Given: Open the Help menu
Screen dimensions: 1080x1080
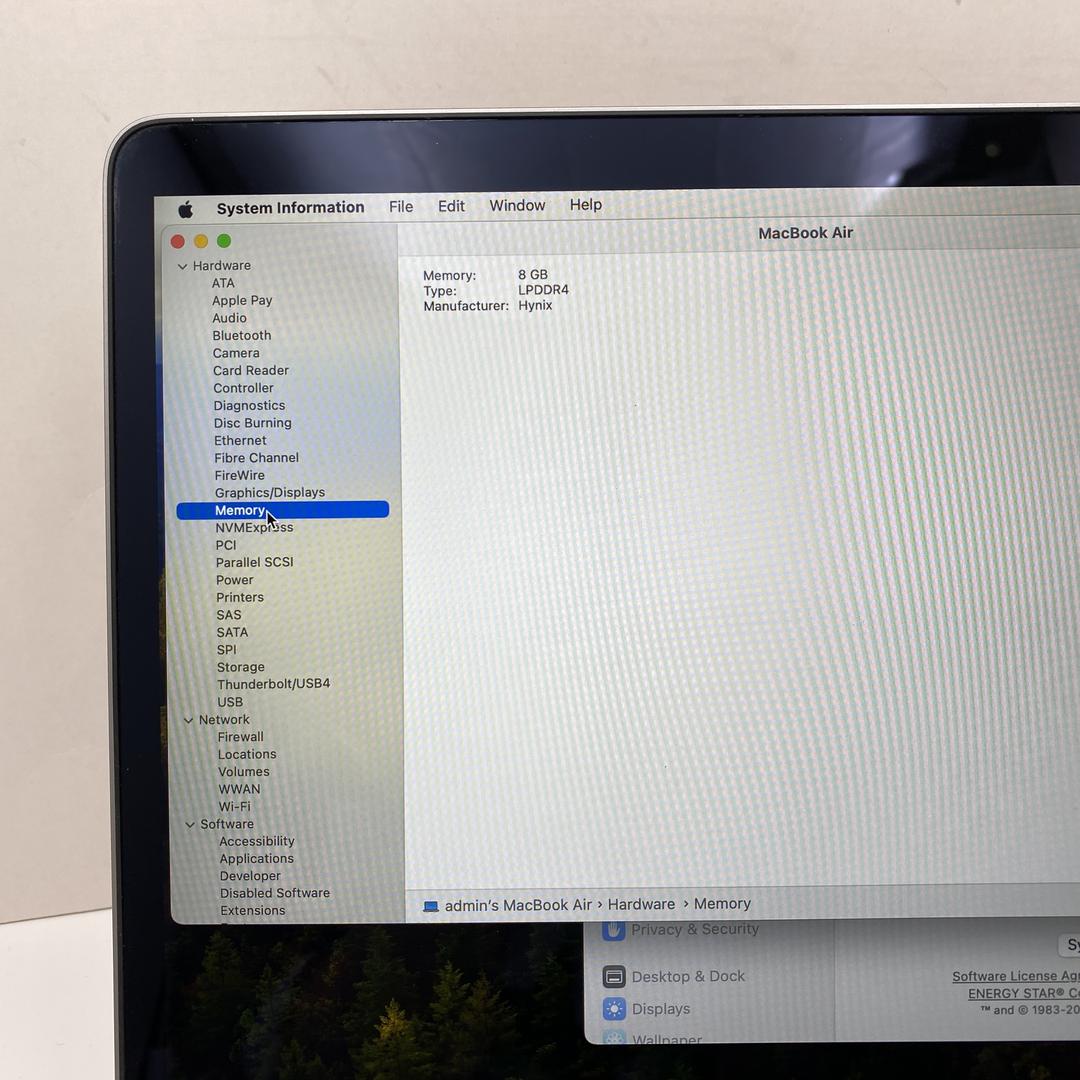Looking at the screenshot, I should (585, 205).
